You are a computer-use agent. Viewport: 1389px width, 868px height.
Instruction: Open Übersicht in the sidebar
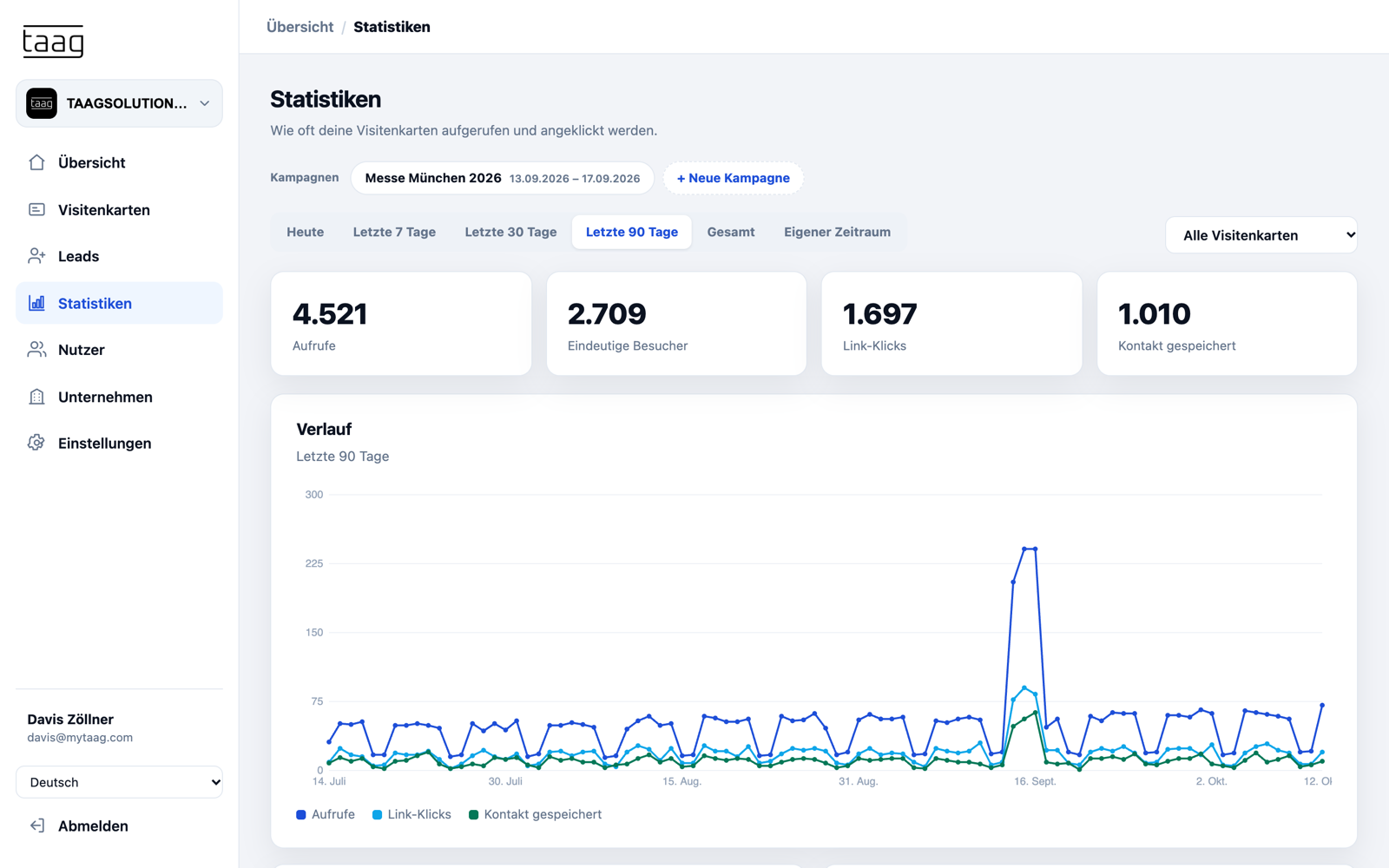coord(119,162)
